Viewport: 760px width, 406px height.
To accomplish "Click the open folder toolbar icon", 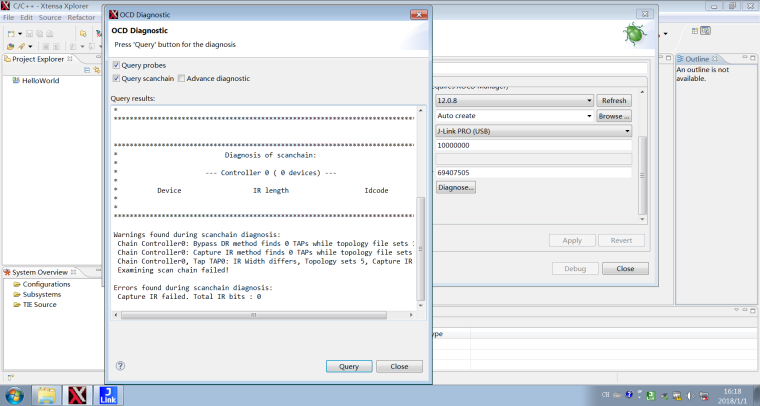I will 83,33.
